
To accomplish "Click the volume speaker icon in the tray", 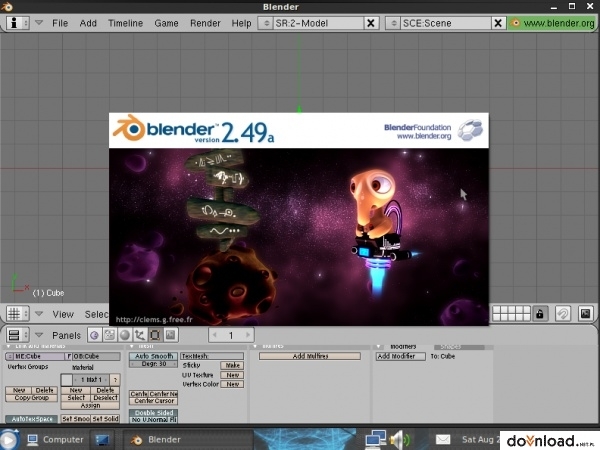I will (399, 439).
